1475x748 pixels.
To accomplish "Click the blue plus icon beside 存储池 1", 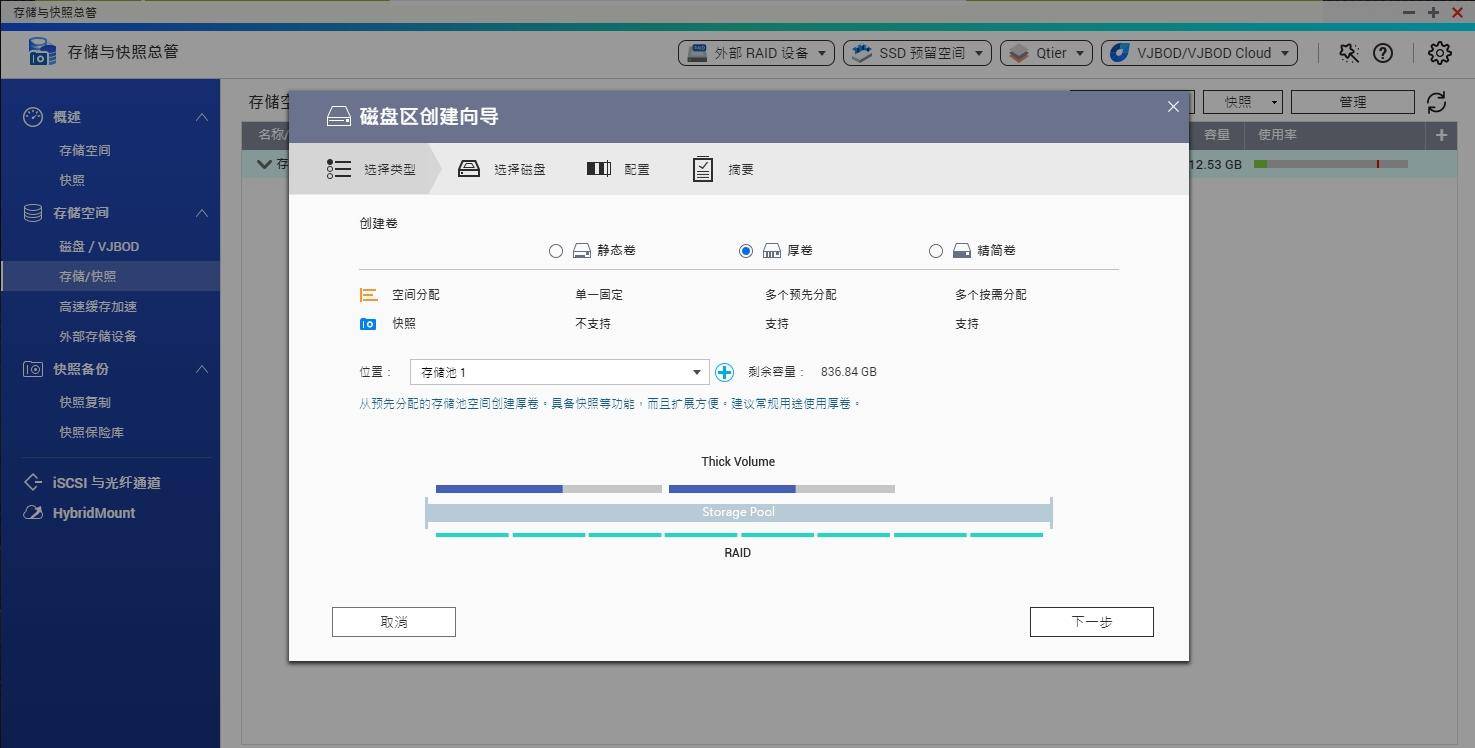I will click(x=723, y=371).
